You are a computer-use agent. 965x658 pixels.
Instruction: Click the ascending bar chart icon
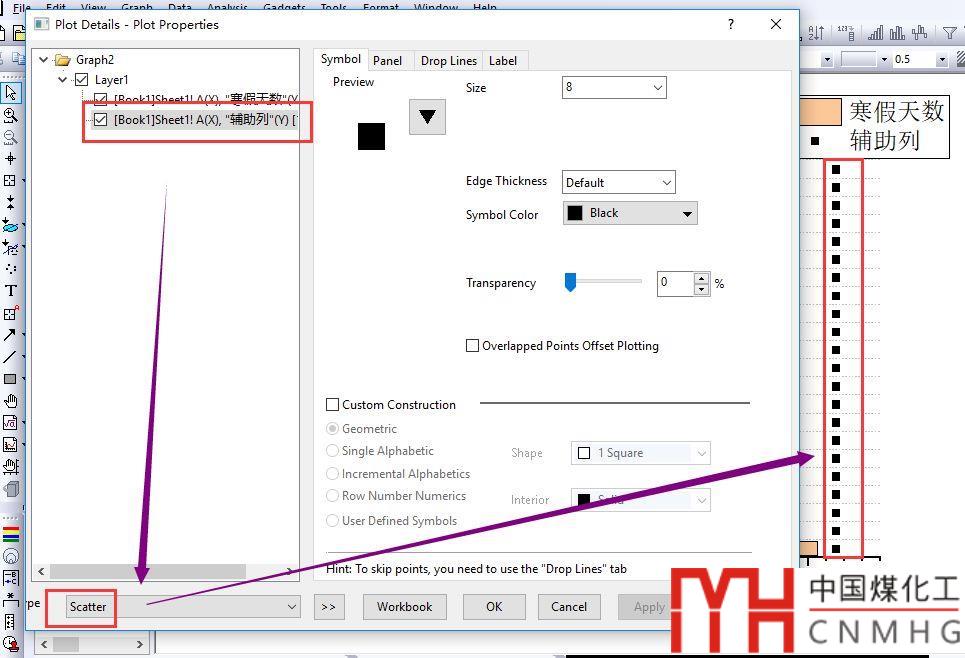(x=875, y=33)
